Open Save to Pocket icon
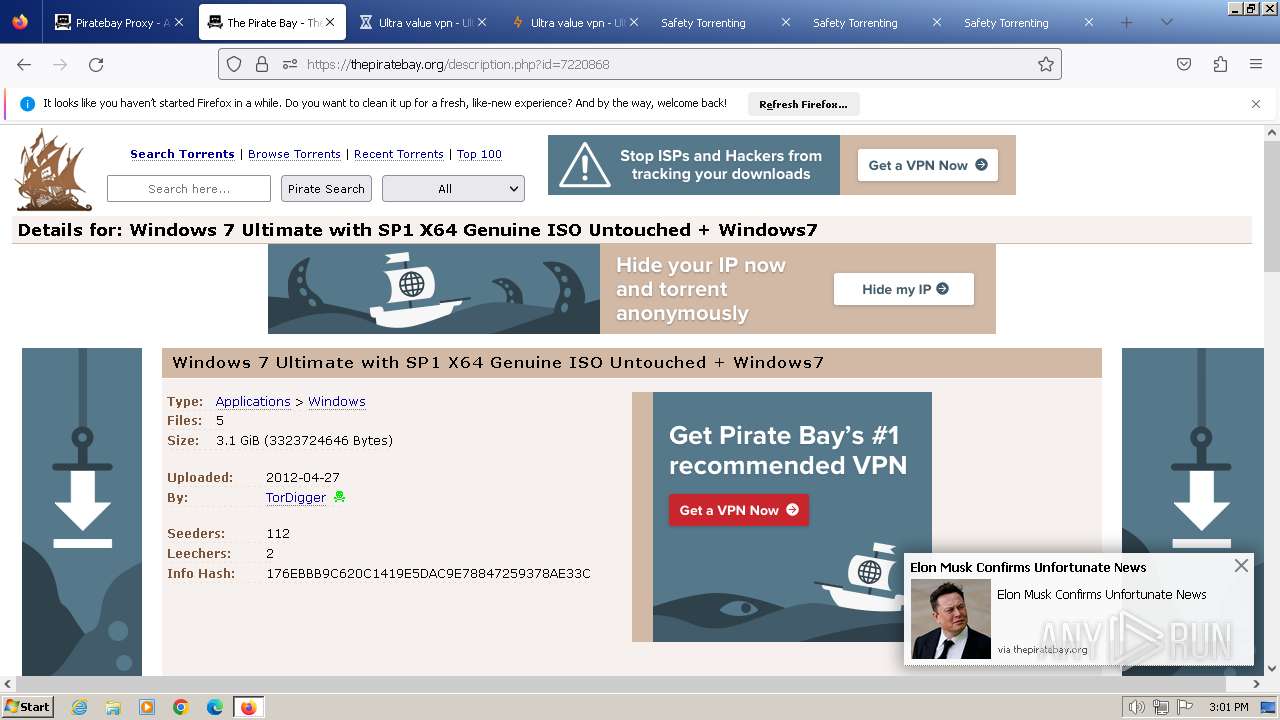This screenshot has height=720, width=1280. pyautogui.click(x=1184, y=64)
